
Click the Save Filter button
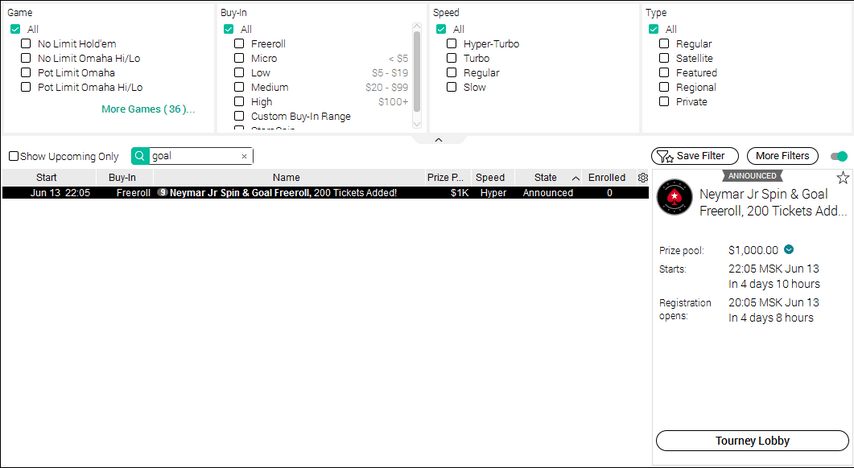[x=695, y=156]
